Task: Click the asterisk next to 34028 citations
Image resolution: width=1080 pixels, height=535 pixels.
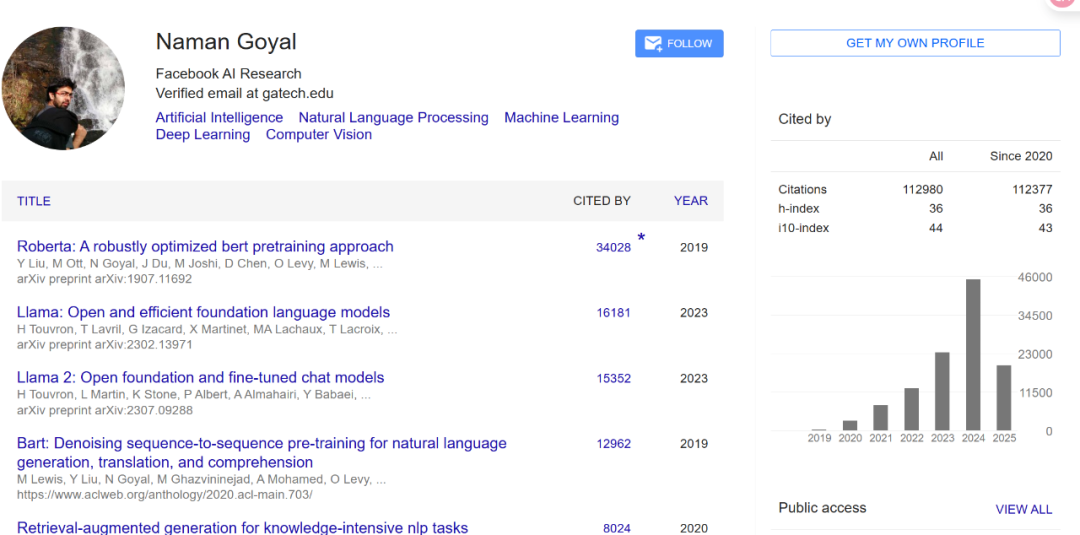Action: 641,238
